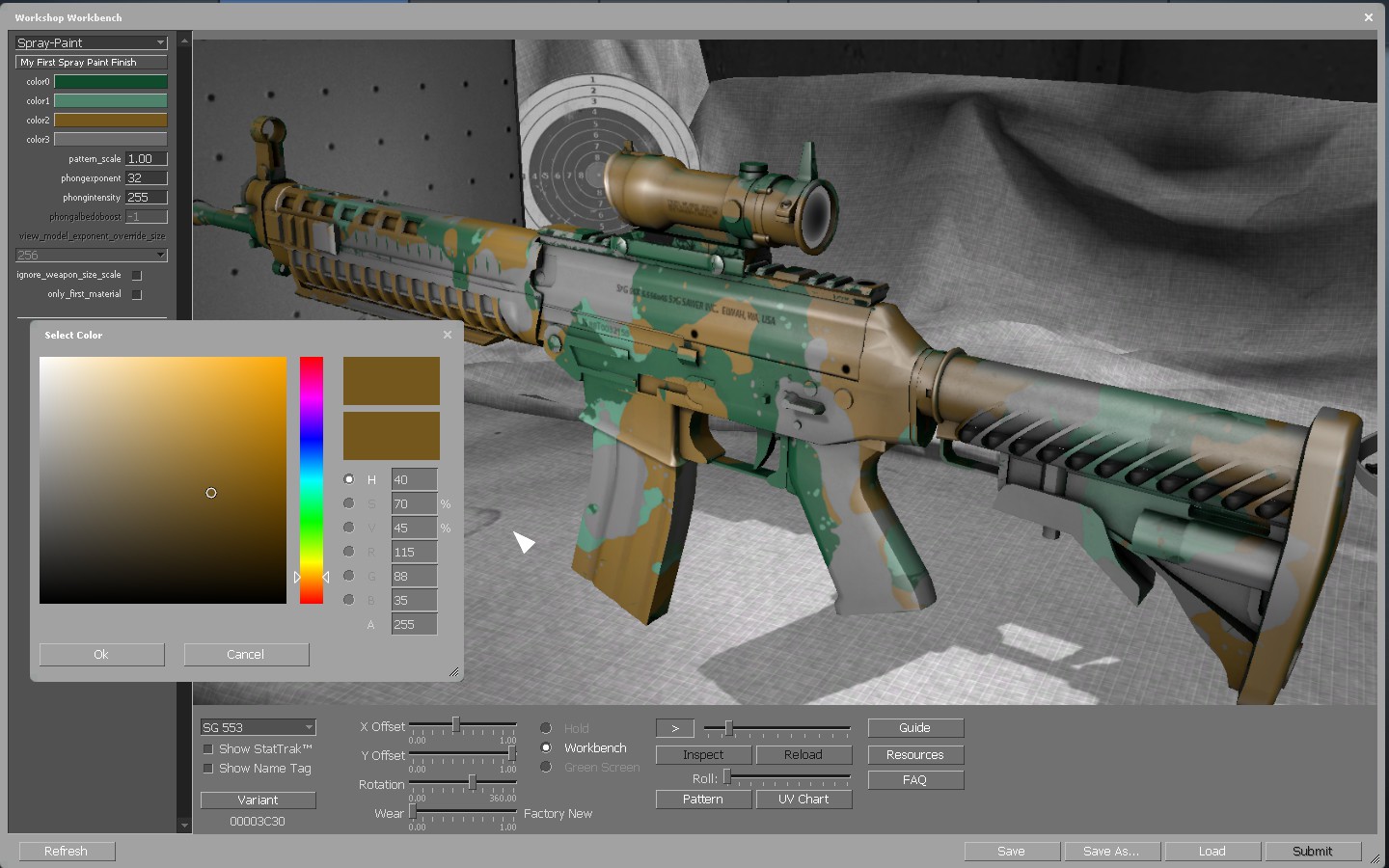Click the pattern_scale value field
This screenshot has width=1389, height=868.
click(x=147, y=159)
